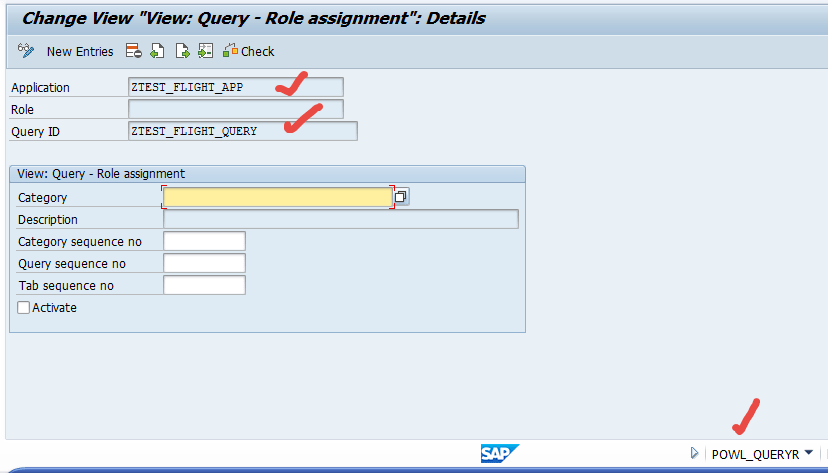
Task: Click the SAP logo in status bar
Action: click(500, 453)
